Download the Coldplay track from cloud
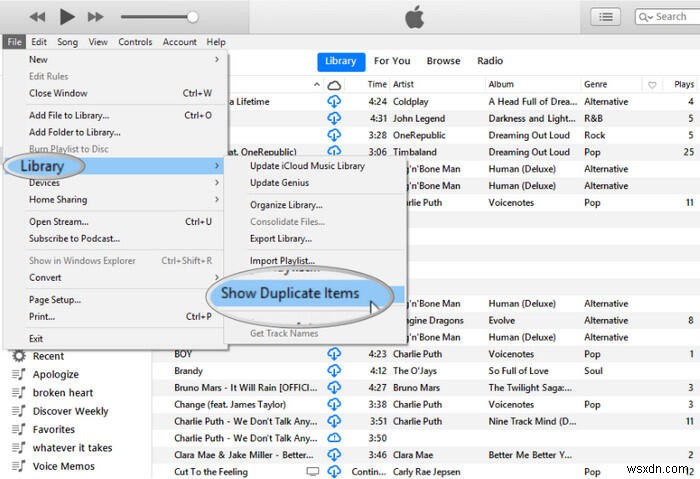 pos(334,102)
